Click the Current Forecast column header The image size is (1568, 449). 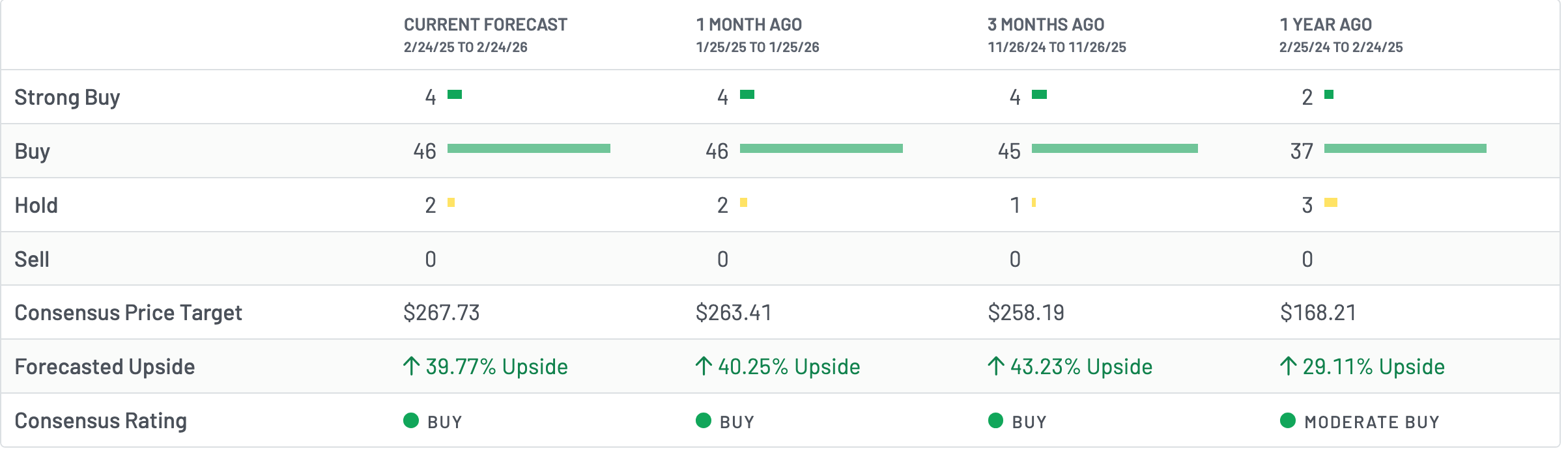(485, 25)
